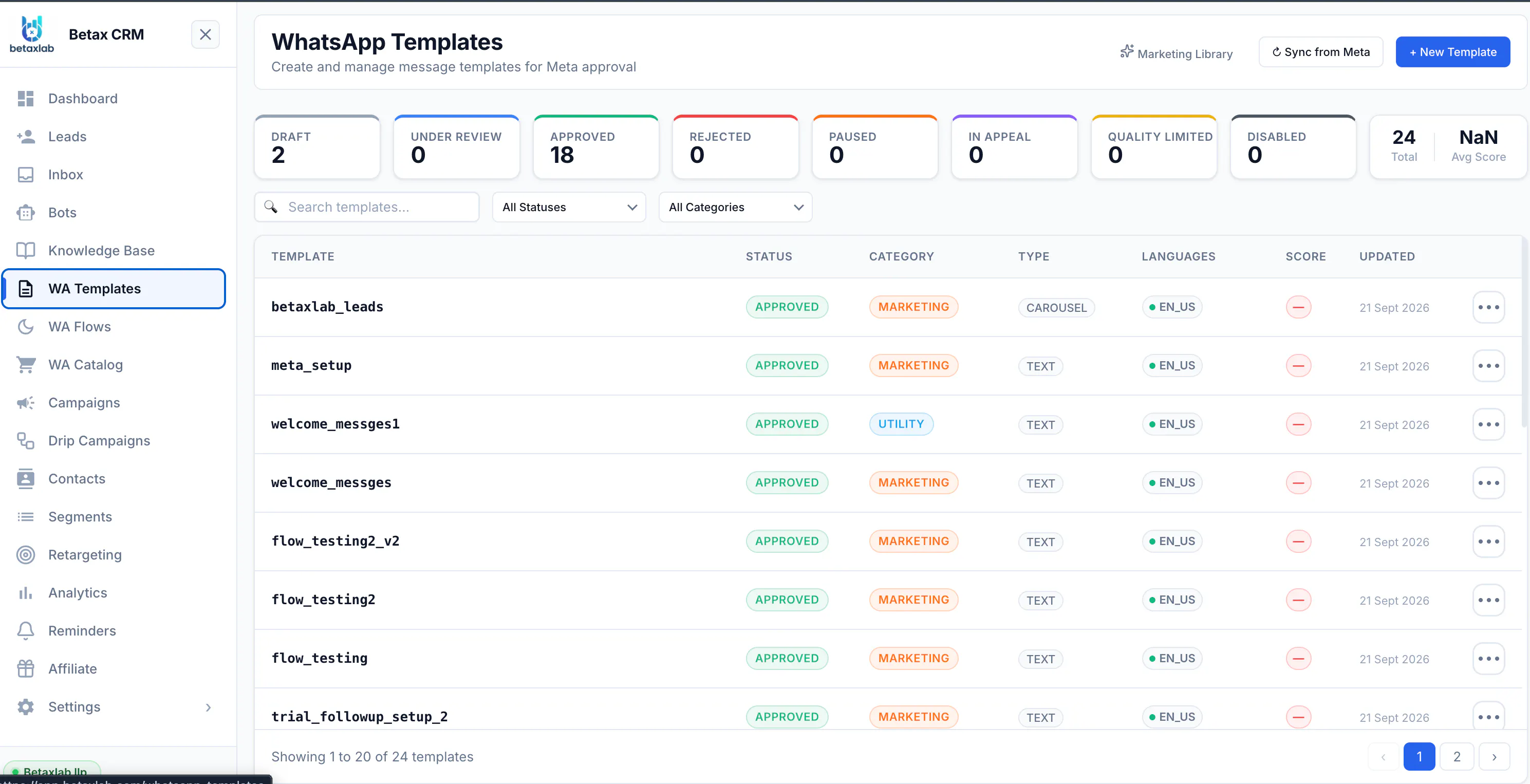Click the WA Flows moon icon

pyautogui.click(x=26, y=327)
